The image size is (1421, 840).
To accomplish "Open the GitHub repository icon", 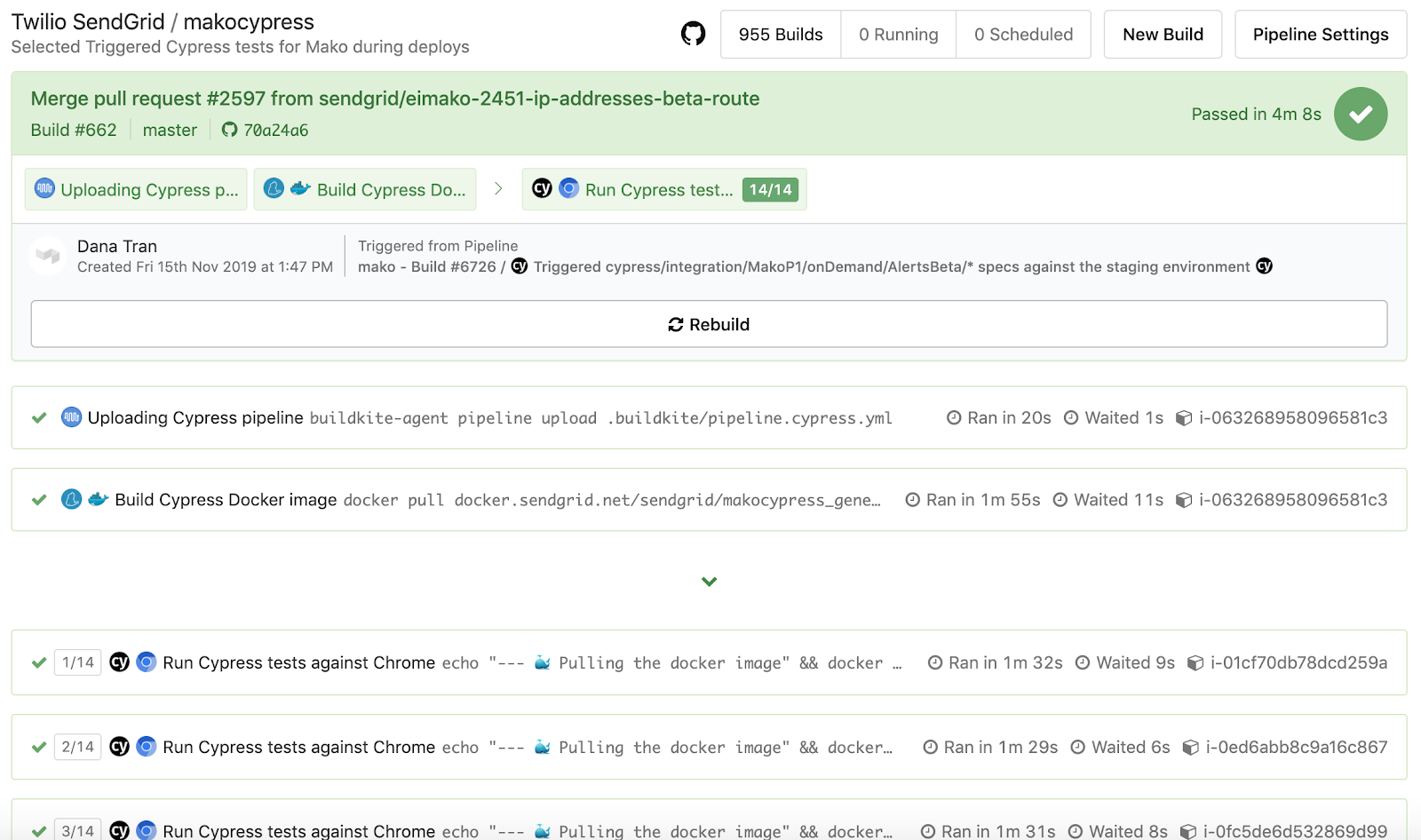I will (x=693, y=34).
